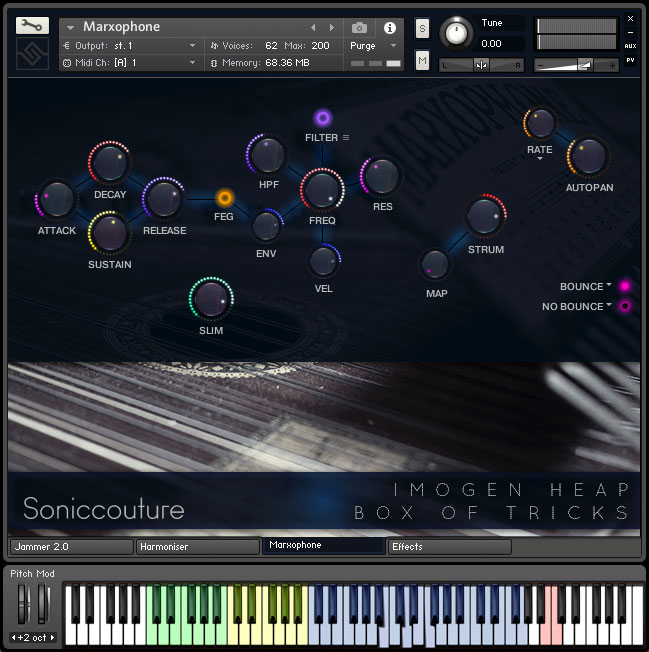The height and width of the screenshot is (652, 649).
Task: Select previous instrument with left arrow
Action: (313, 27)
